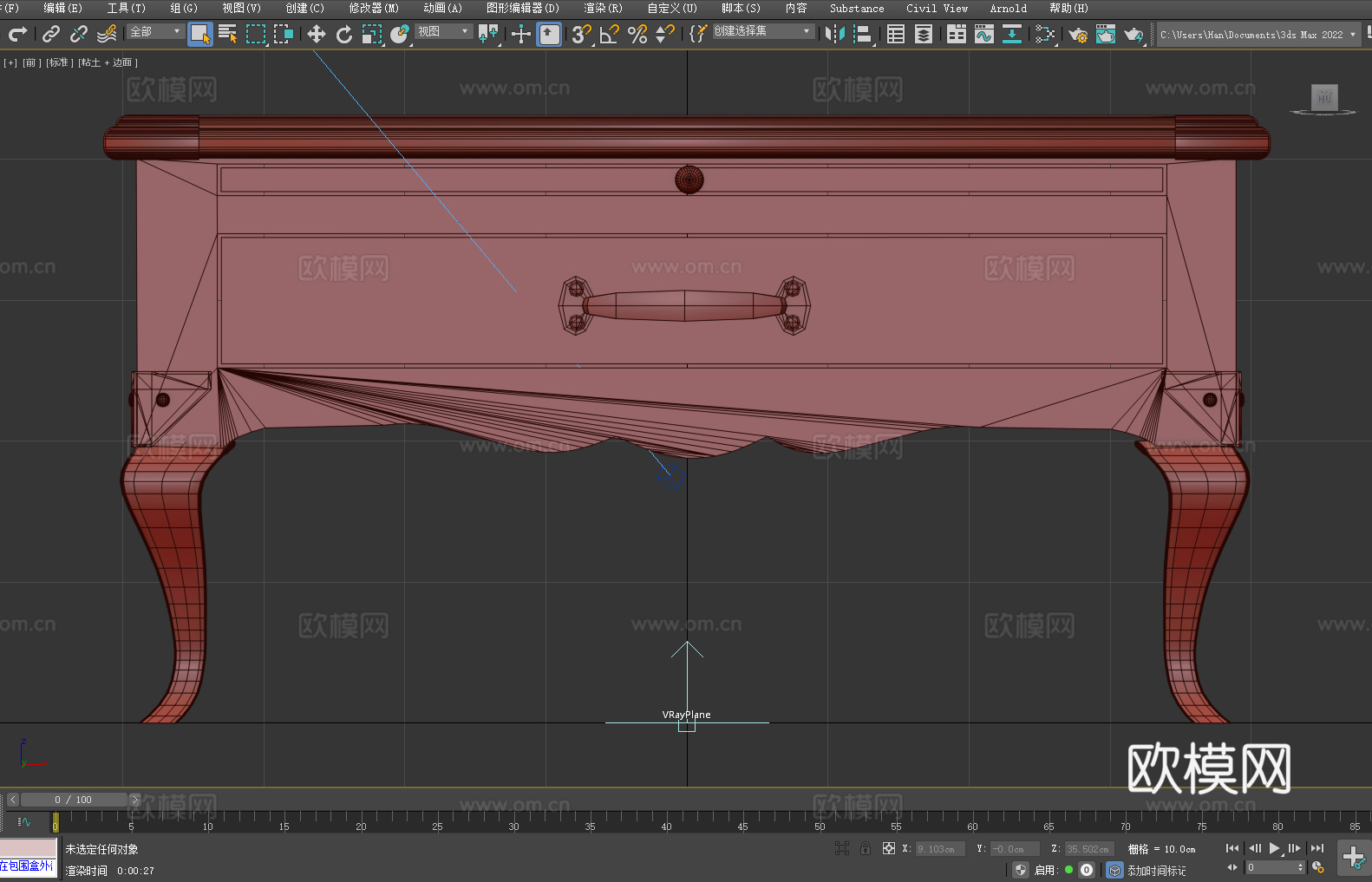The height and width of the screenshot is (882, 1372).
Task: Click the Align tool icon
Action: pyautogui.click(x=863, y=34)
